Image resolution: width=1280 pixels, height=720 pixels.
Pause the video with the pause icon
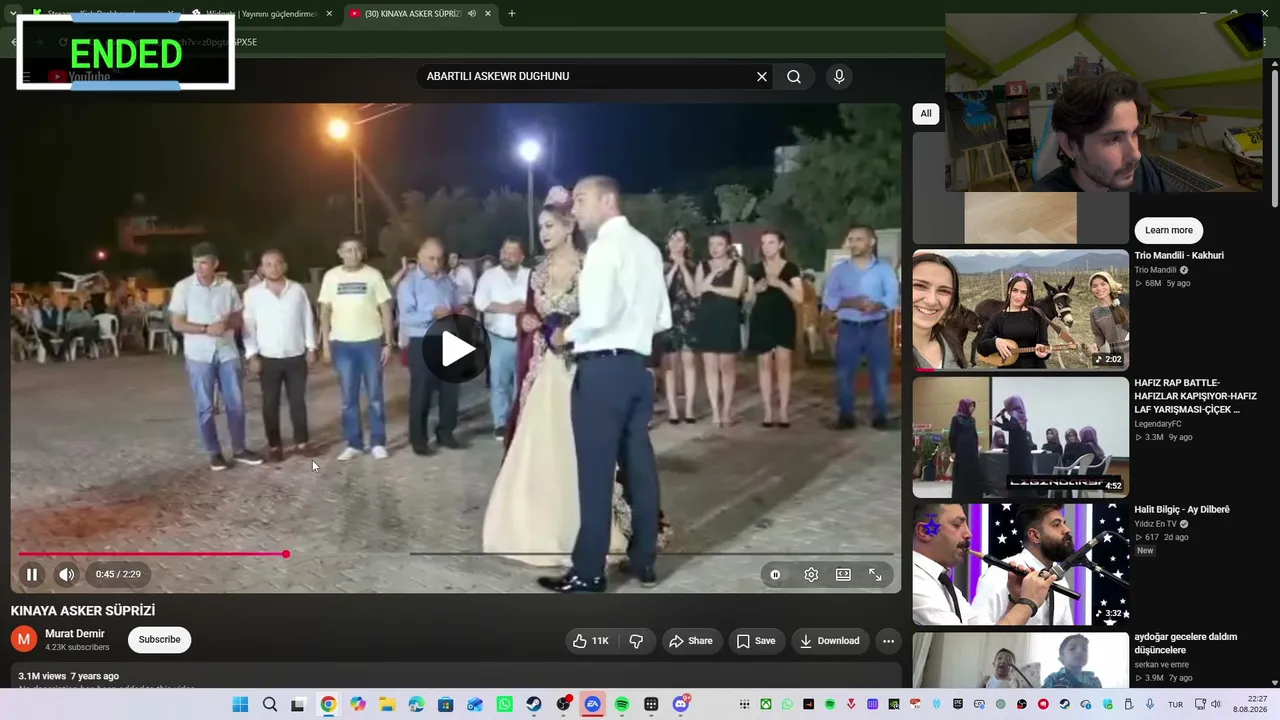click(32, 575)
